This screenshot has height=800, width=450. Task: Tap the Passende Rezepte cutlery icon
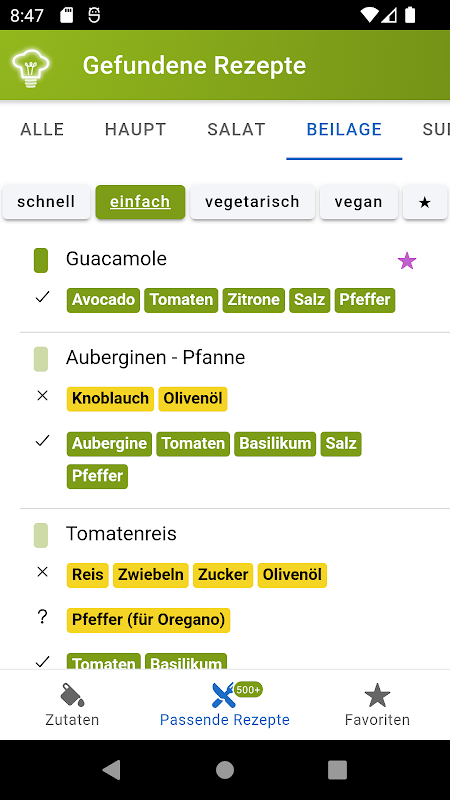223,694
